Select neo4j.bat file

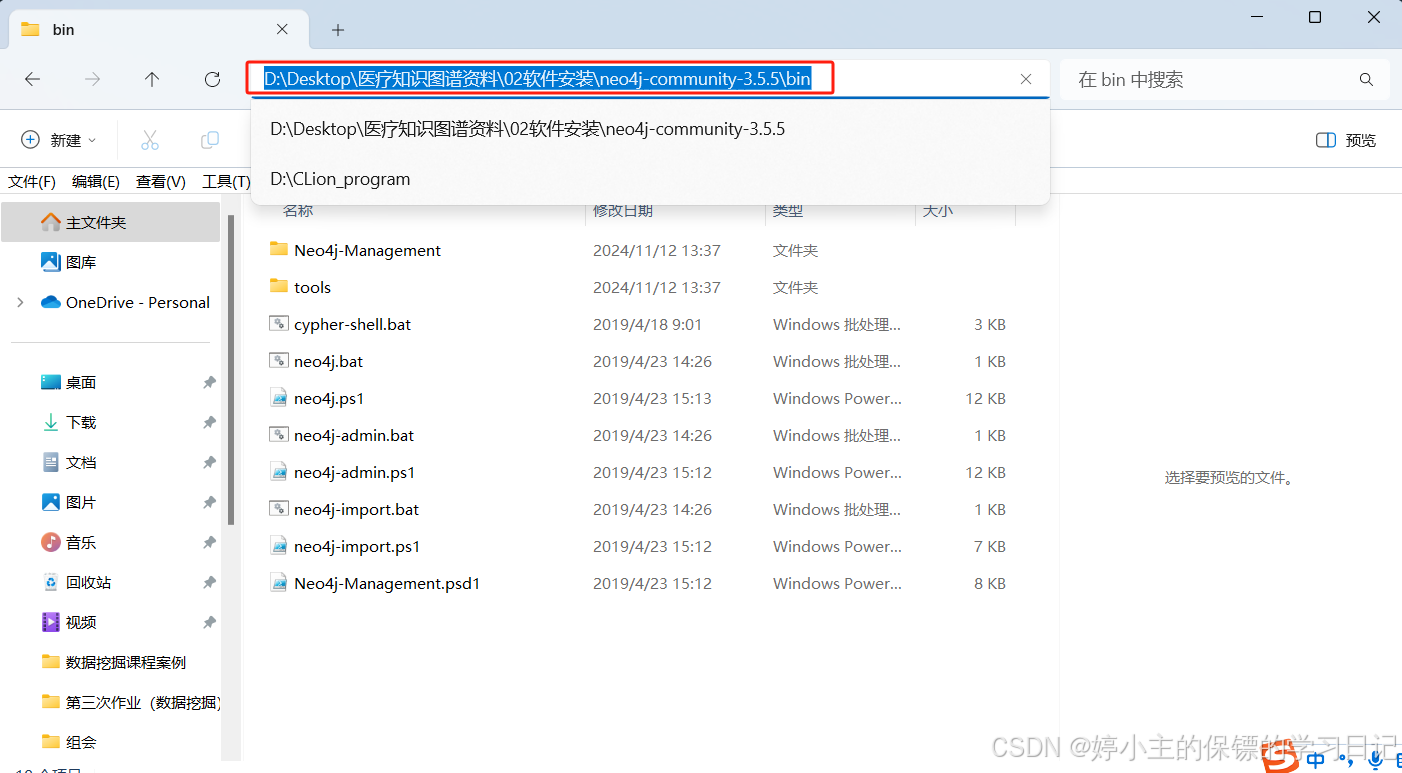pyautogui.click(x=328, y=361)
